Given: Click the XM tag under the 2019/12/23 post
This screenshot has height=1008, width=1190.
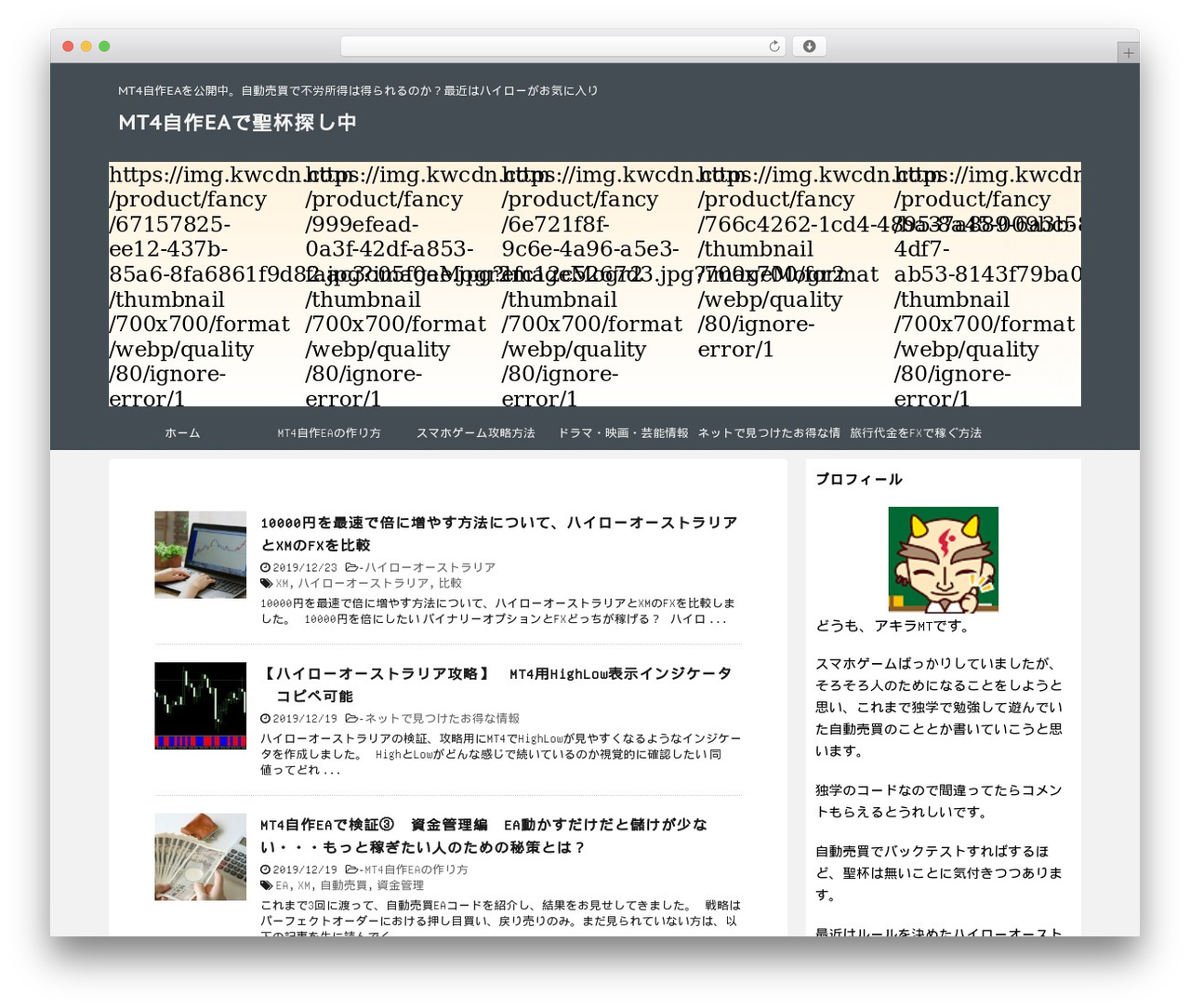Looking at the screenshot, I should click(282, 583).
